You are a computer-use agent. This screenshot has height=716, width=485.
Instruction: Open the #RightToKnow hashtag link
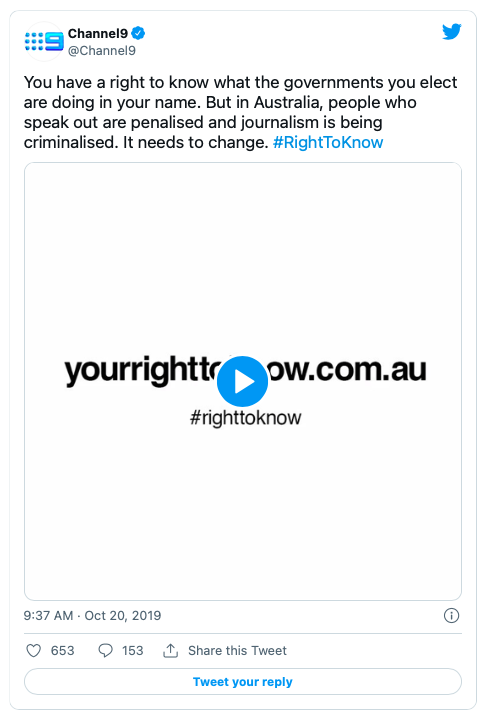click(x=328, y=142)
